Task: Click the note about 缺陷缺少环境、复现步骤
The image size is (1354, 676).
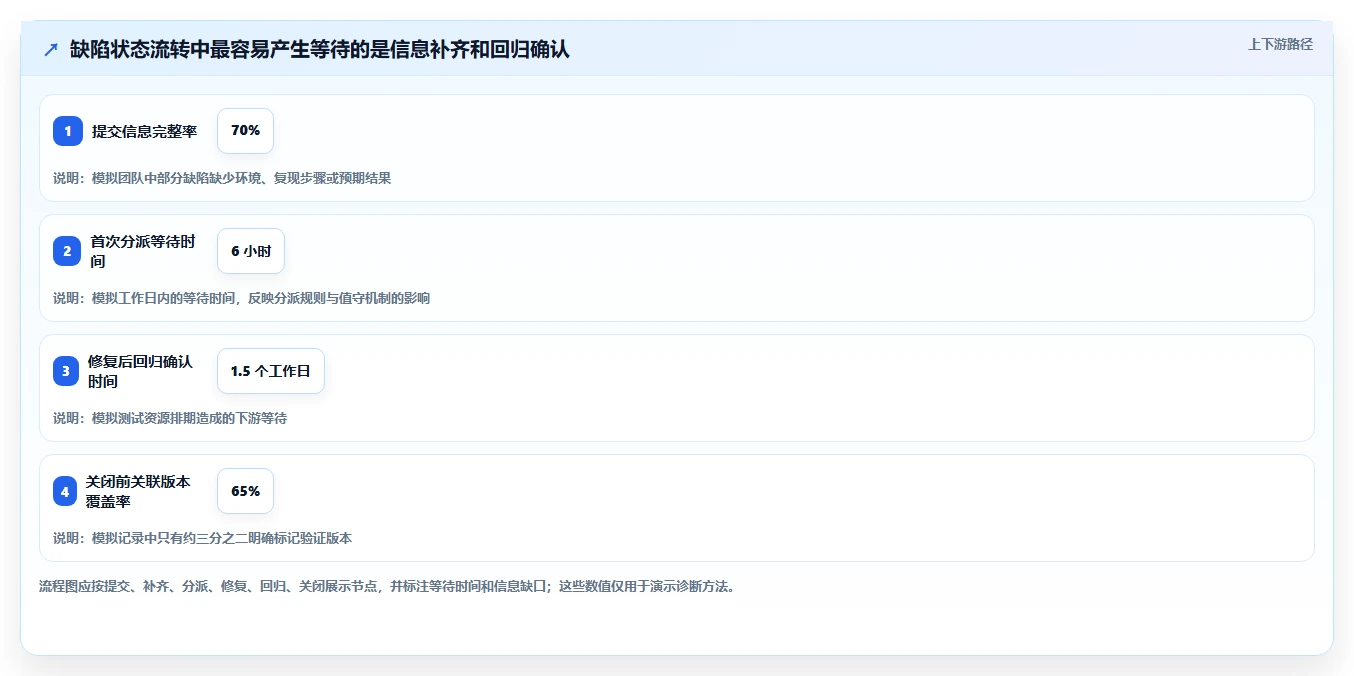Action: pyautogui.click(x=222, y=178)
